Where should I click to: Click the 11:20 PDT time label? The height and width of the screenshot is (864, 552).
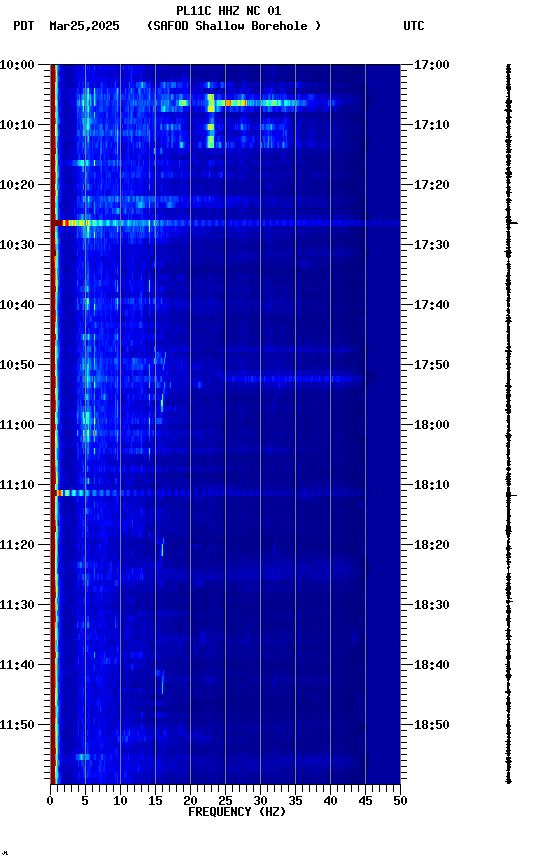(x=17, y=545)
